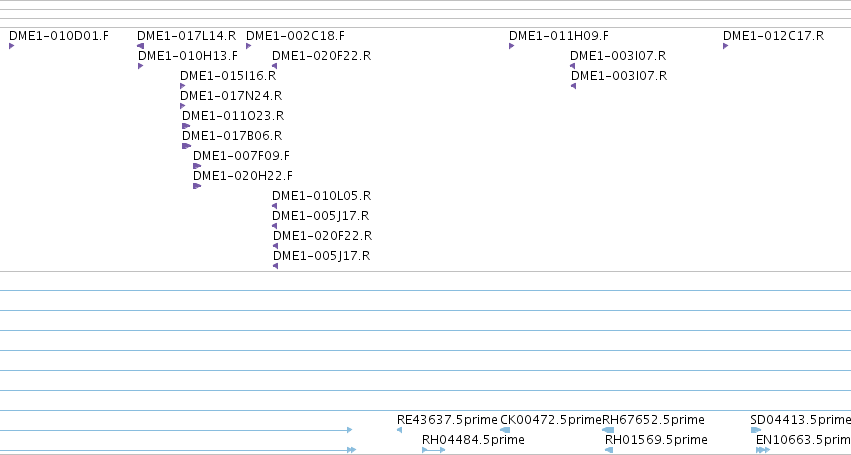Select the DME1-020H22.F label

243,176
